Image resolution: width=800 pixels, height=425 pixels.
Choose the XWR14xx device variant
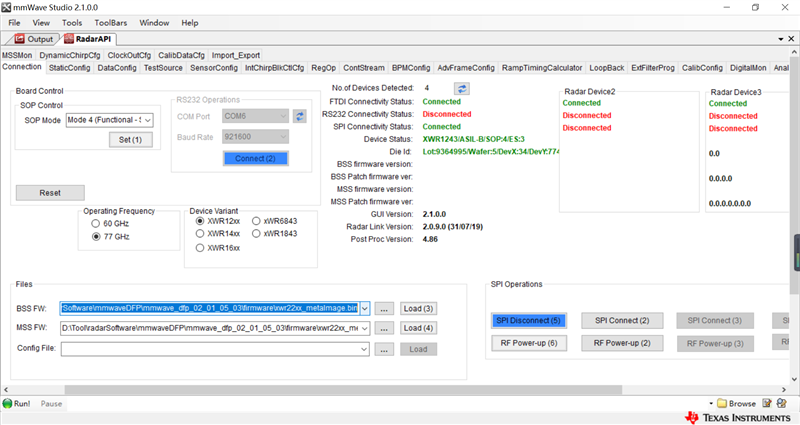[x=200, y=234]
